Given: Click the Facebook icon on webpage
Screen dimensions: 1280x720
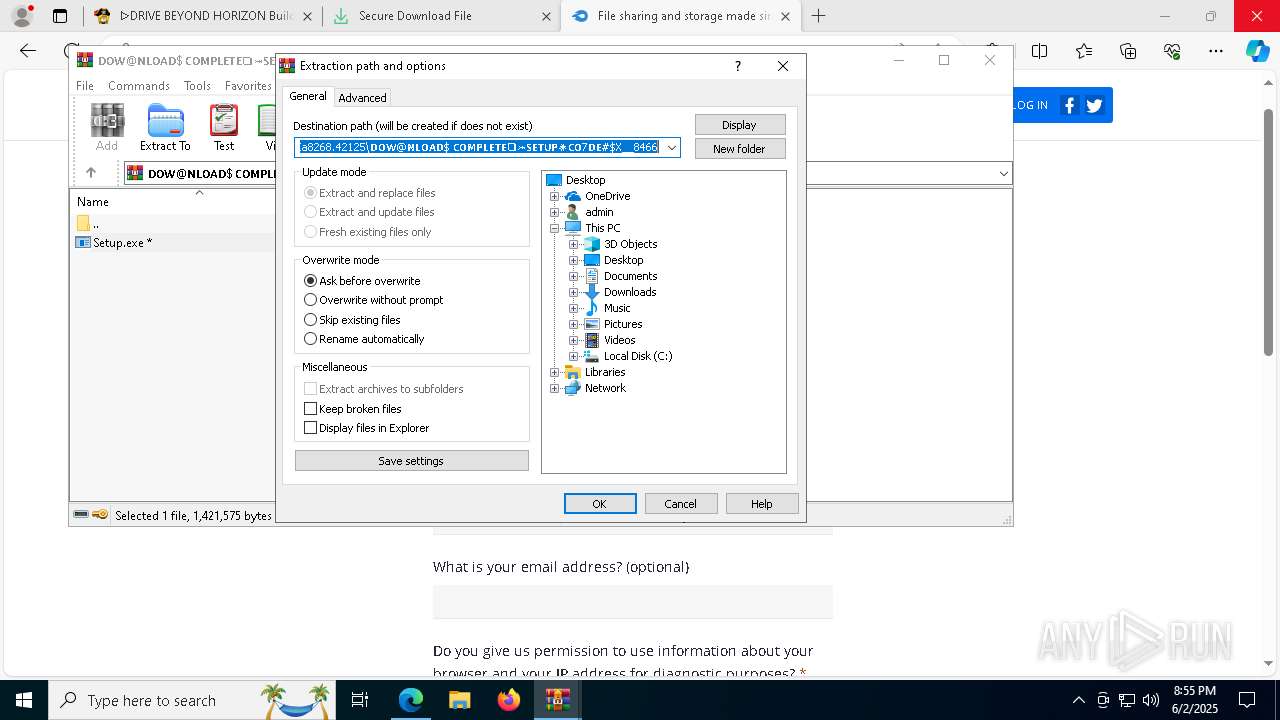Looking at the screenshot, I should pos(1069,105).
